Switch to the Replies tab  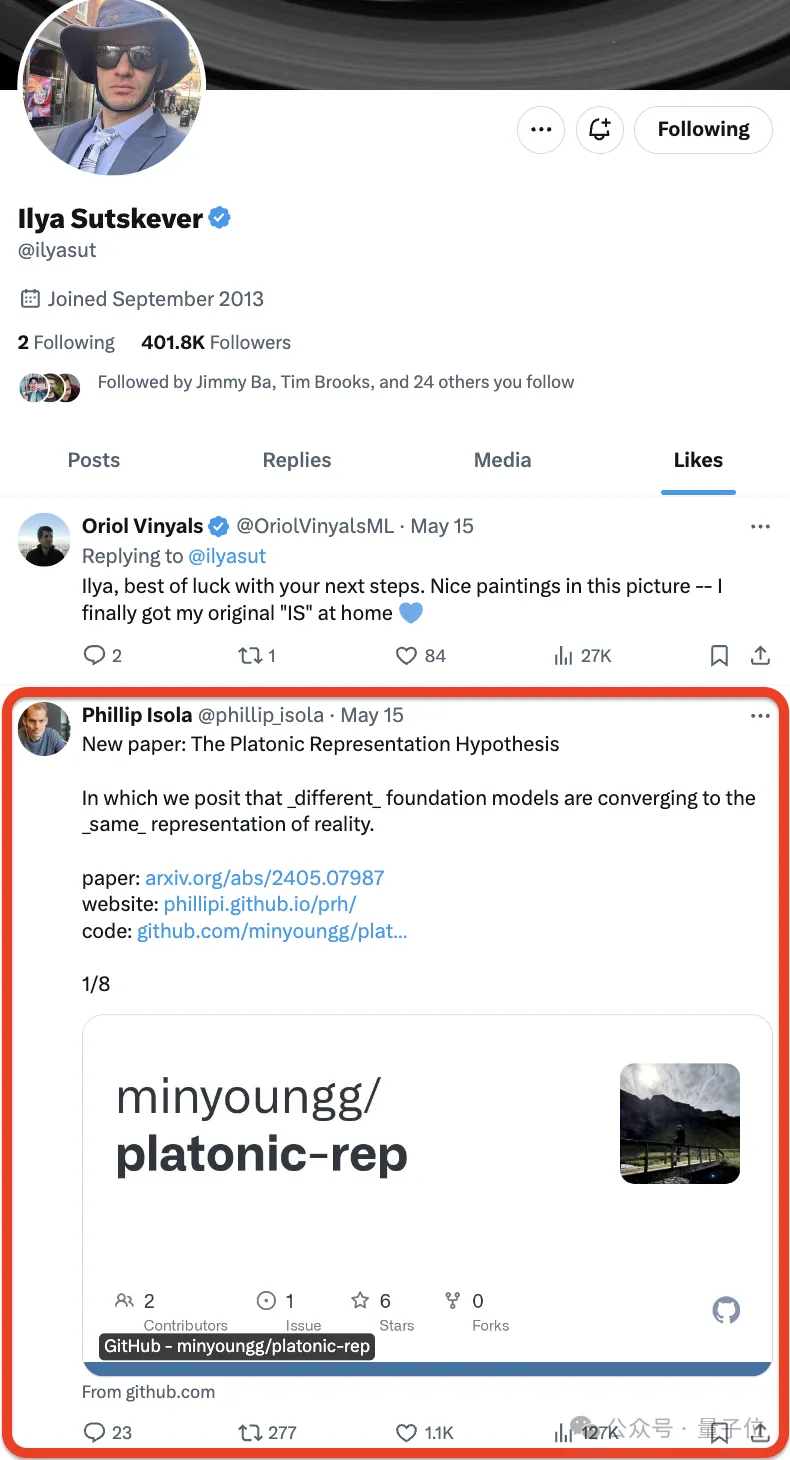tap(296, 460)
